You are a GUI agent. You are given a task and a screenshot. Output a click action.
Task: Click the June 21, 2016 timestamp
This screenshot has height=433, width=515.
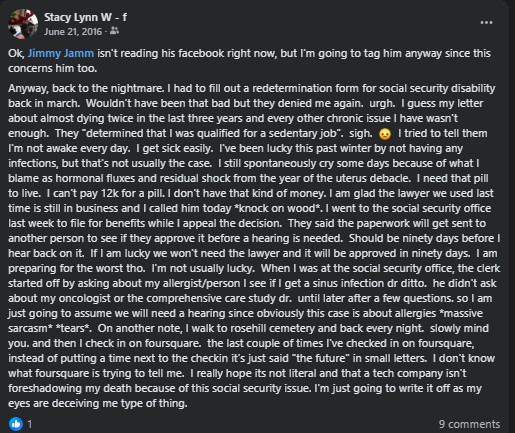pos(73,32)
